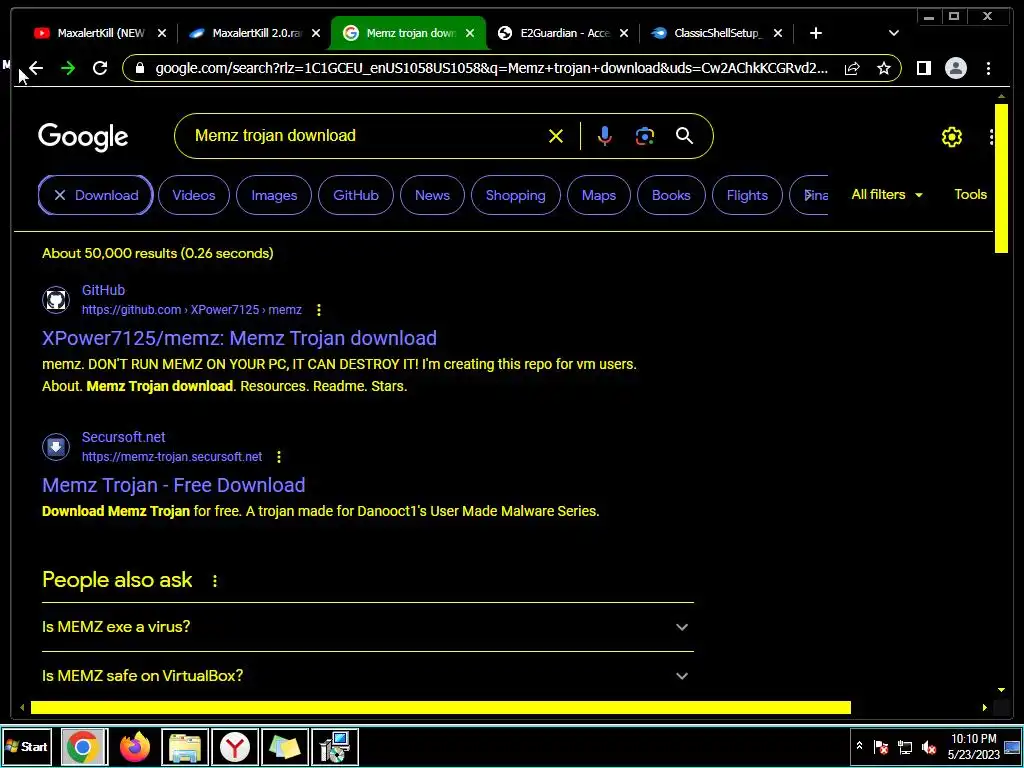Open Chrome side panel icon
Image resolution: width=1024 pixels, height=768 pixels.
pyautogui.click(x=923, y=68)
